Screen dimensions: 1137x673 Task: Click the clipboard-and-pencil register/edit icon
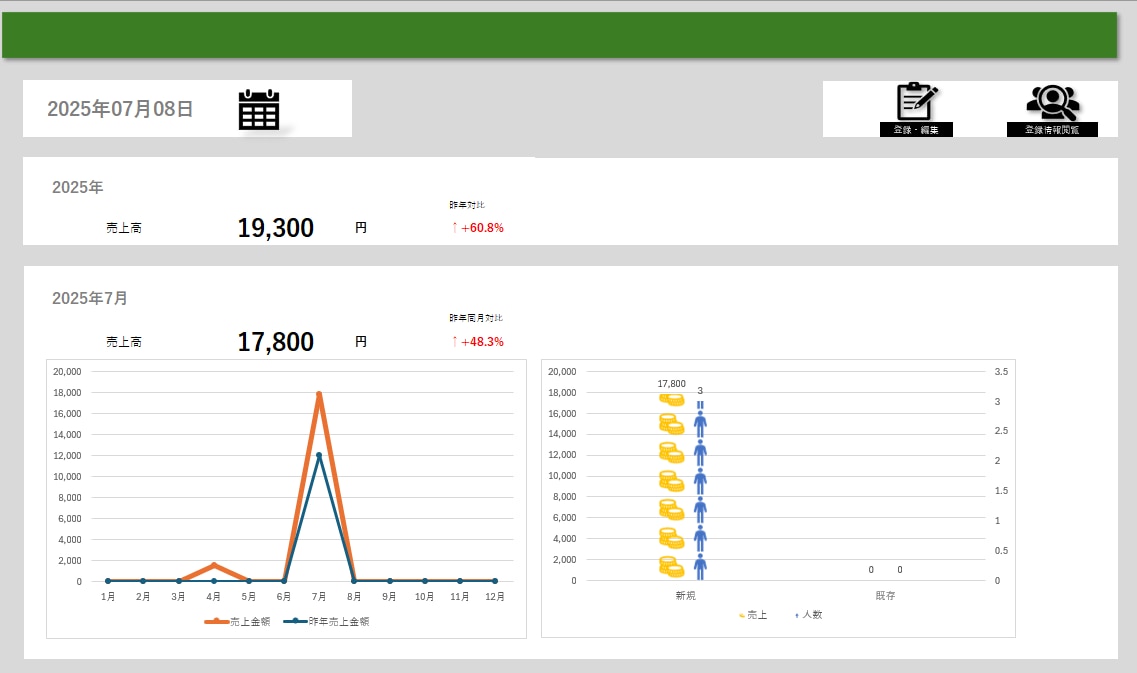tap(917, 102)
